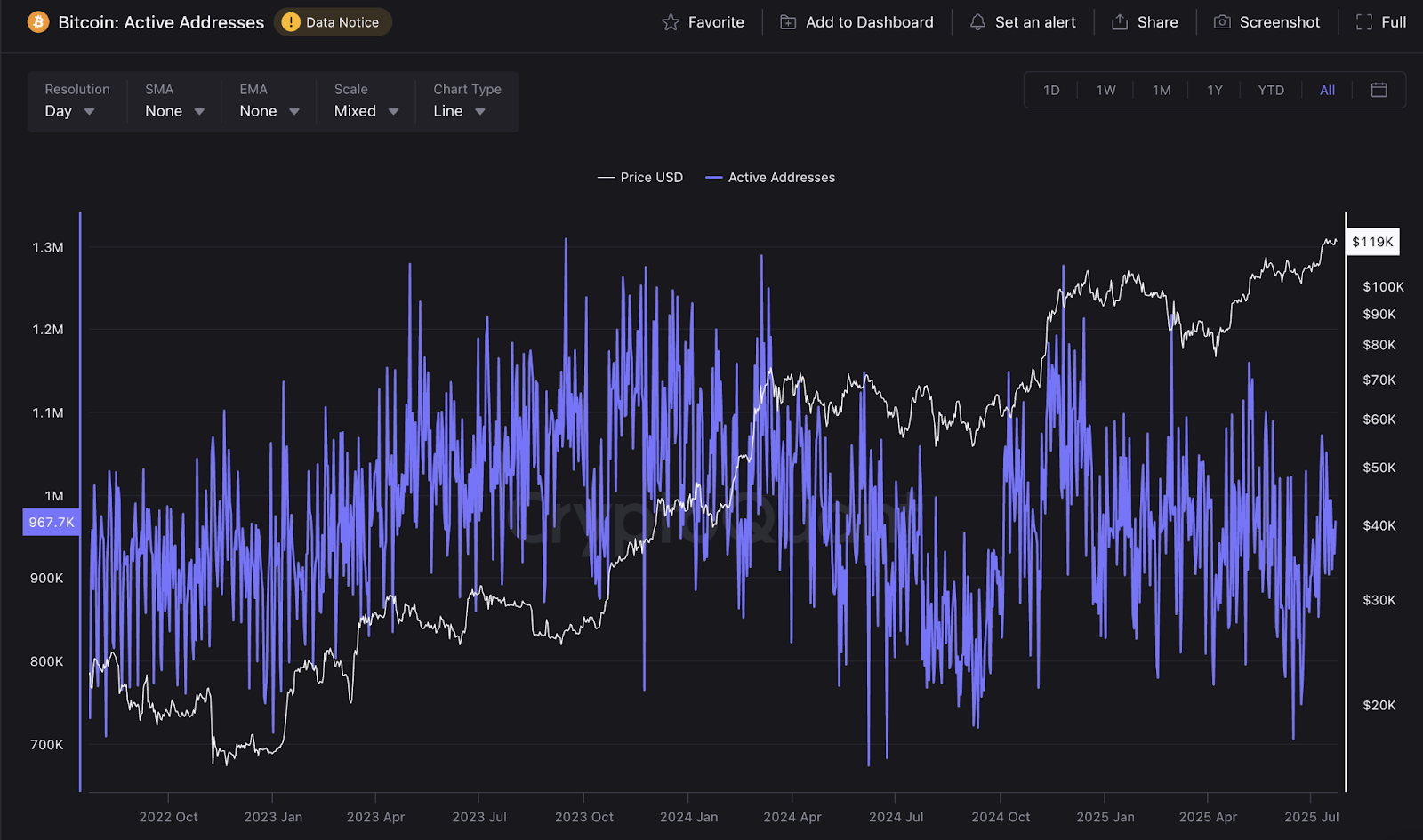Select the YTD time range
Screen dimensions: 1423x840
click(x=1271, y=90)
